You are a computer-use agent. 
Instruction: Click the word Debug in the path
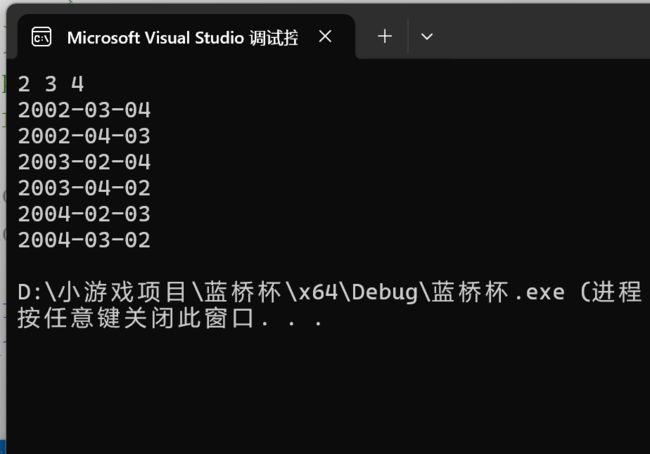pyautogui.click(x=385, y=292)
